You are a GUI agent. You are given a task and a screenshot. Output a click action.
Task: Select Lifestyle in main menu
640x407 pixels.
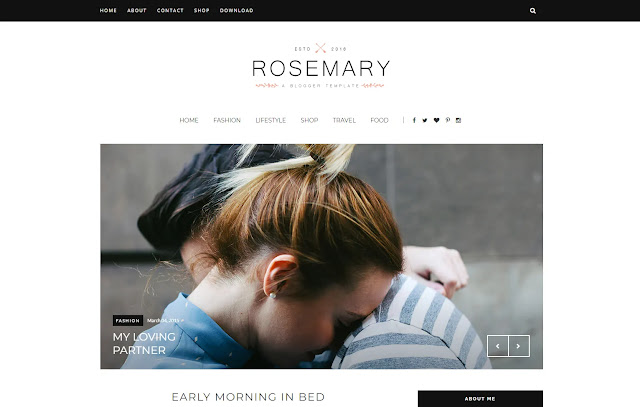271,120
